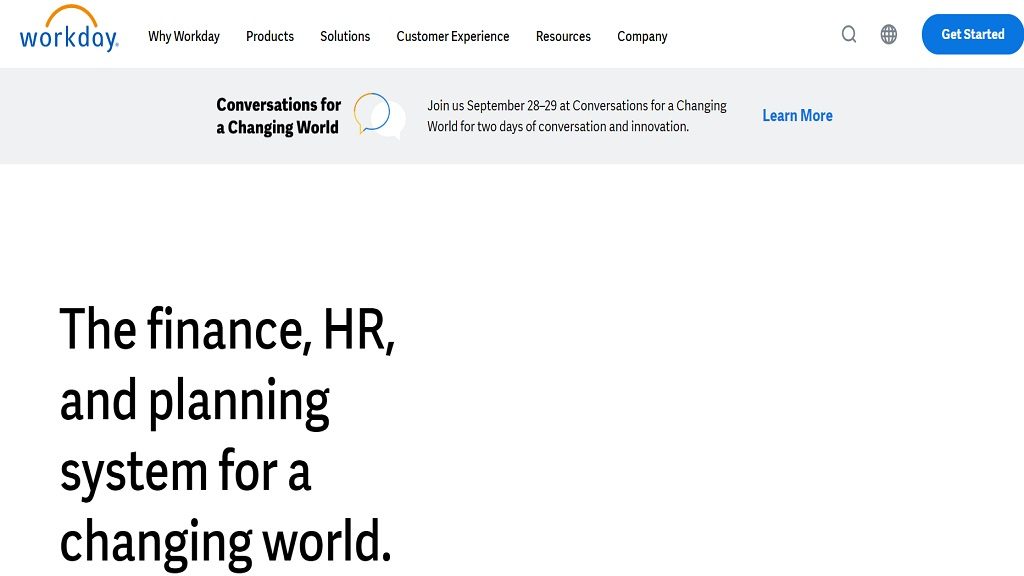Follow the Learn More link
Viewport: 1024px width, 576px height.
[x=797, y=116]
